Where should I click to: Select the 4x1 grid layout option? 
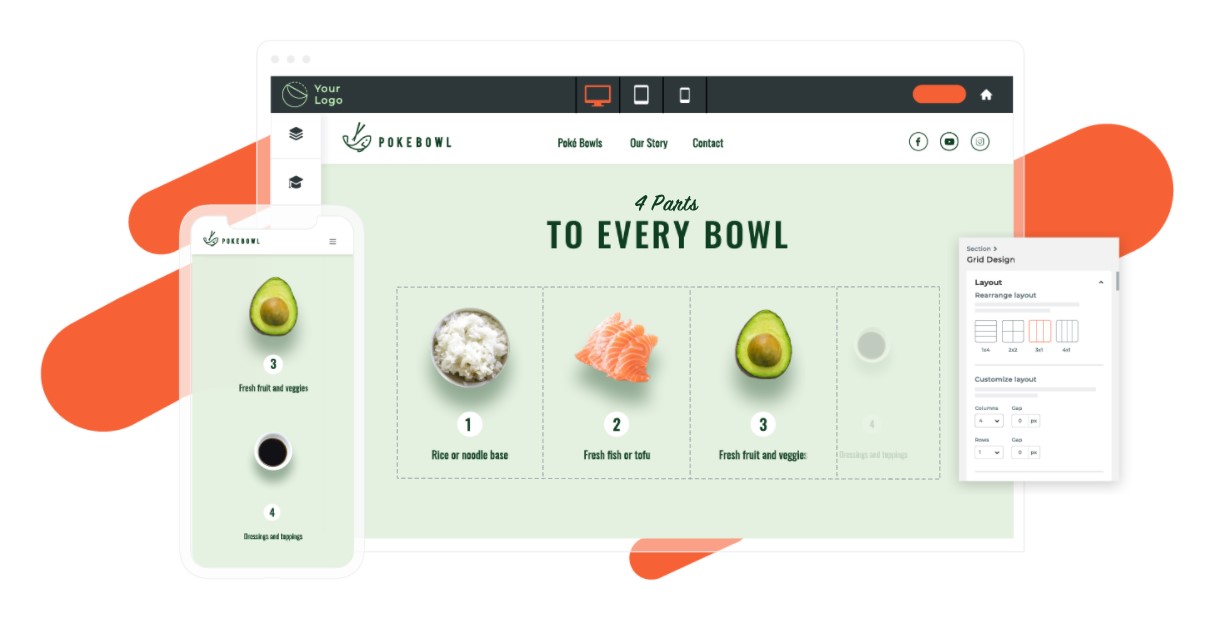pyautogui.click(x=1067, y=331)
